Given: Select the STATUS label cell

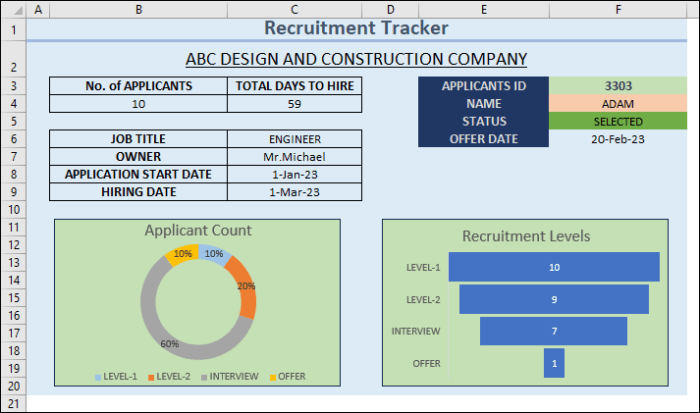Looking at the screenshot, I should (483, 121).
